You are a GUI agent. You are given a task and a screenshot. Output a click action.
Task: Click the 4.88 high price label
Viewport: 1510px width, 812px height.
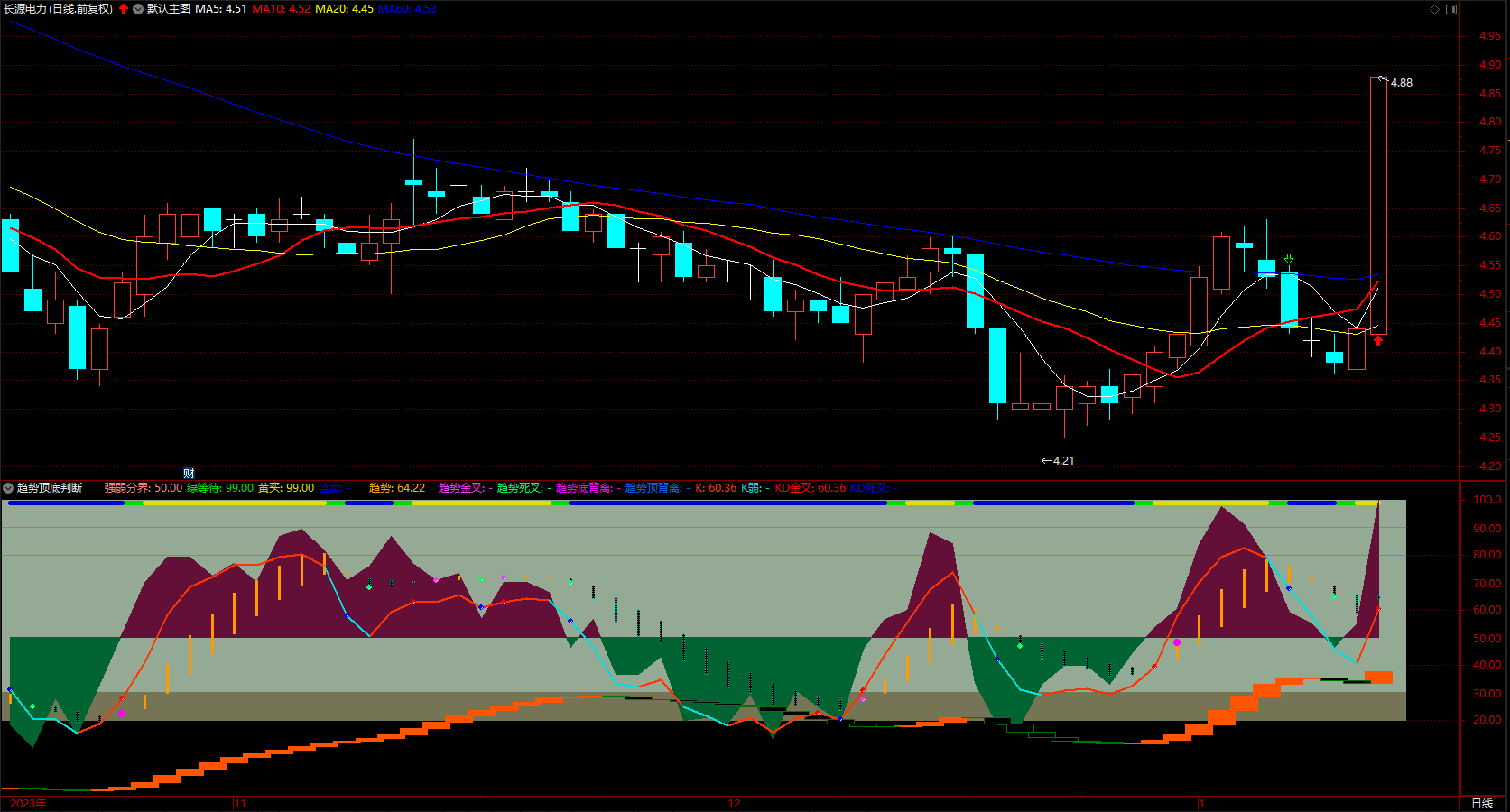click(1402, 83)
